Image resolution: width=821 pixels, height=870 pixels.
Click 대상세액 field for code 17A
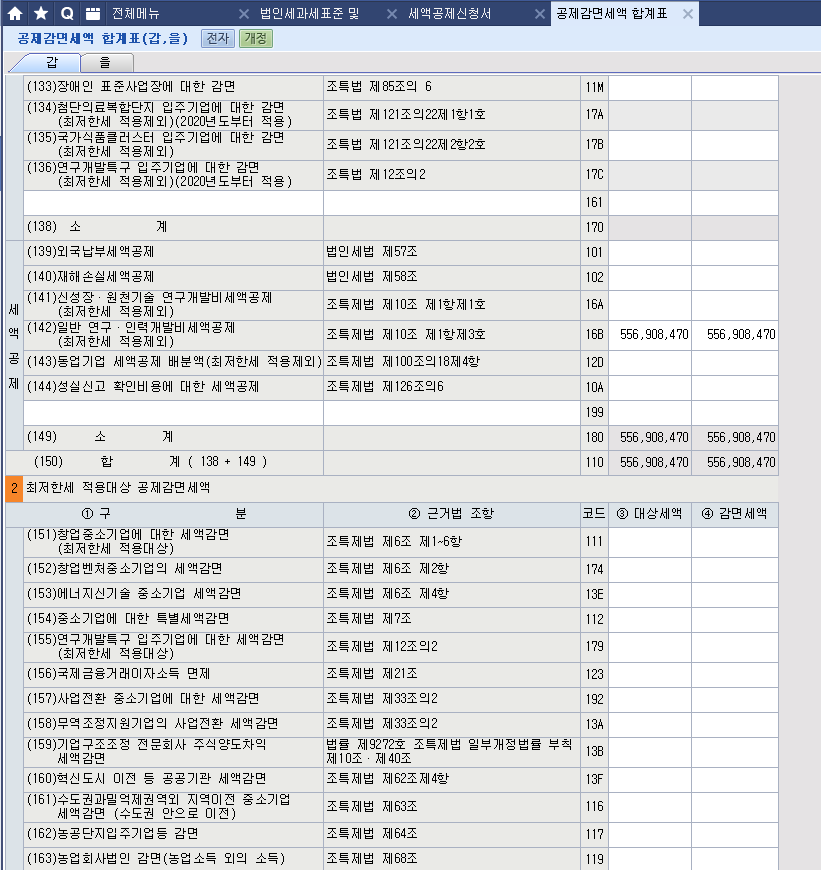click(650, 114)
